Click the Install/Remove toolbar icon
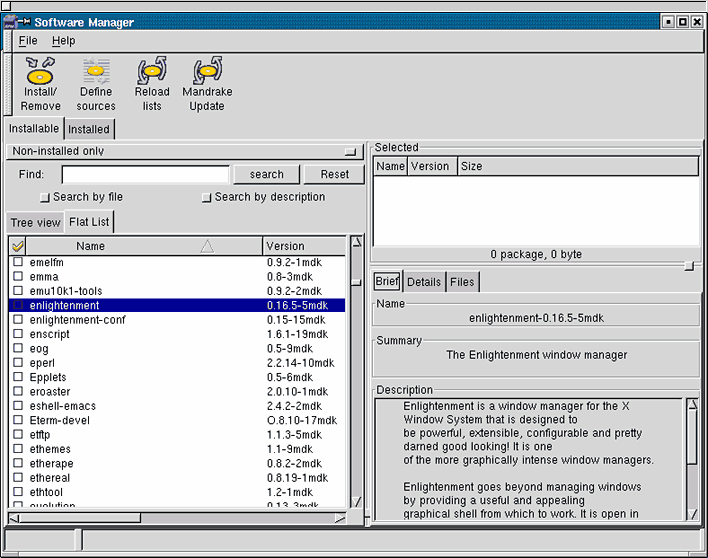708x558 pixels. click(x=40, y=84)
